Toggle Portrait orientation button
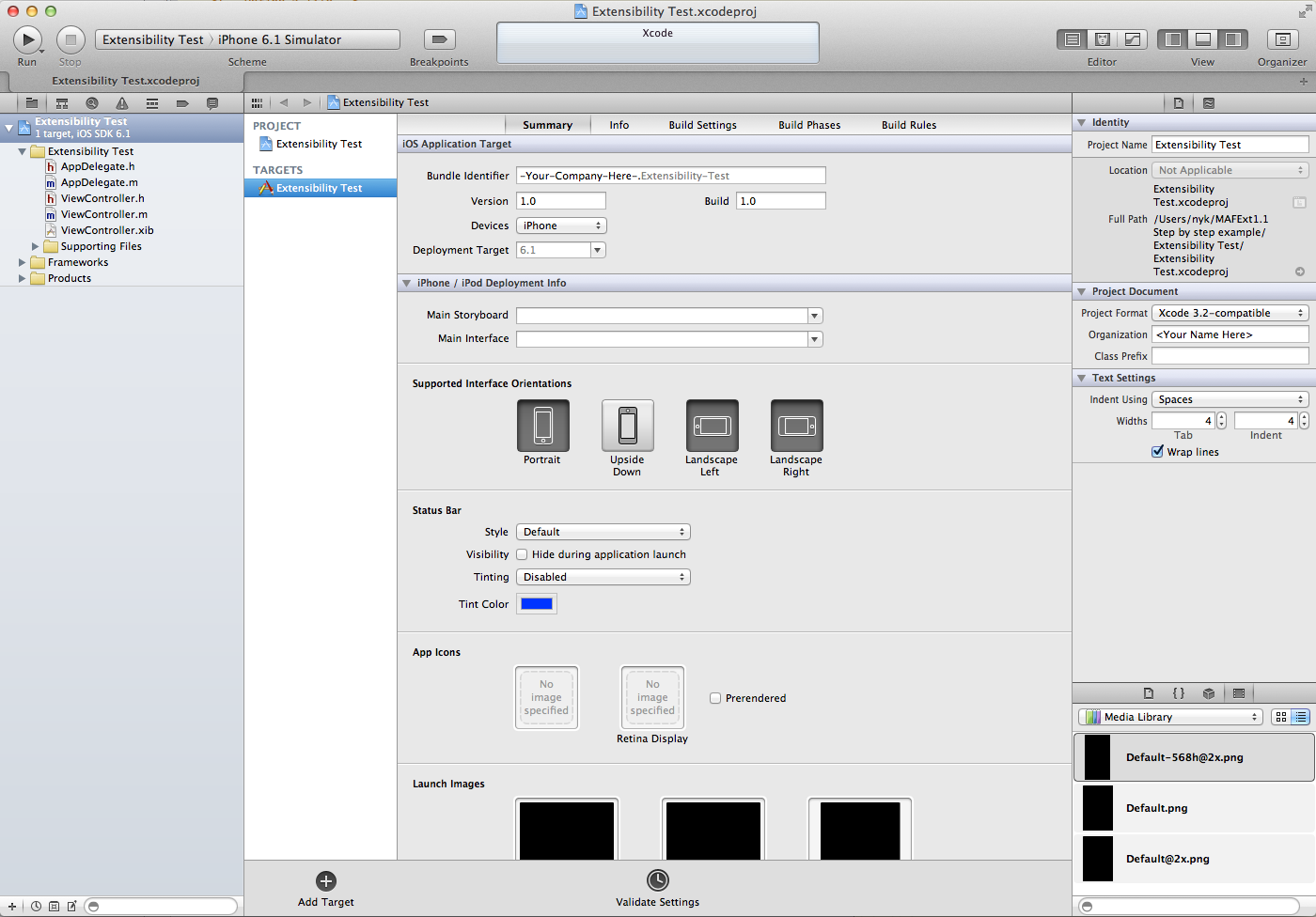The width and height of the screenshot is (1316, 917). click(x=543, y=426)
